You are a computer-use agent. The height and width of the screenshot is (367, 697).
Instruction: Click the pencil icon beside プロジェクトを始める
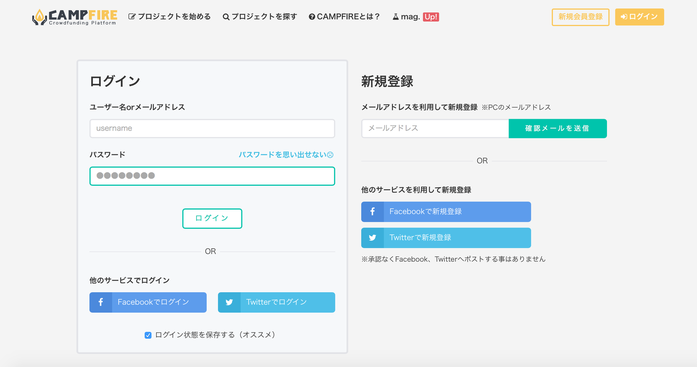click(132, 17)
